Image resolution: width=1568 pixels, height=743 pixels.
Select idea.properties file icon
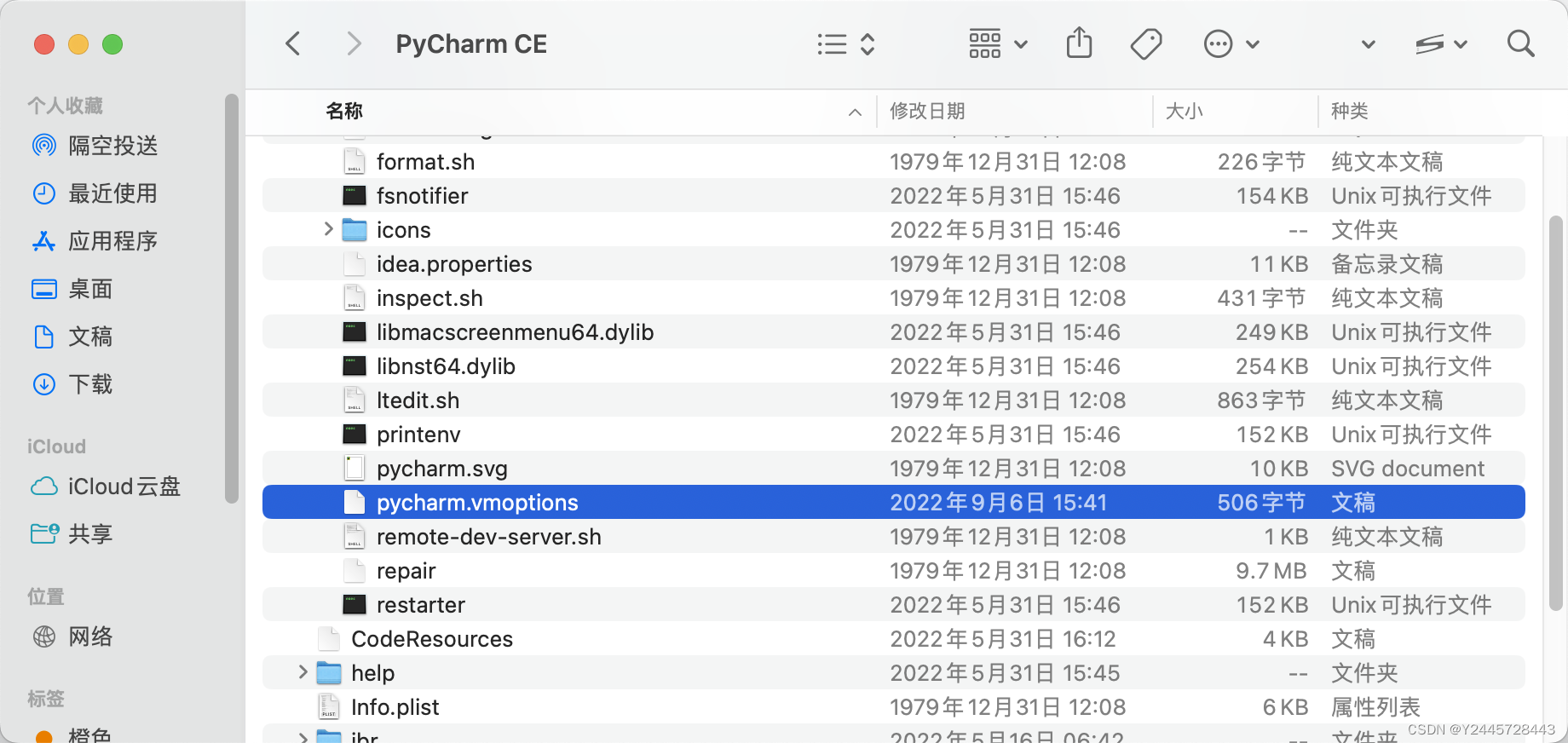[x=355, y=263]
